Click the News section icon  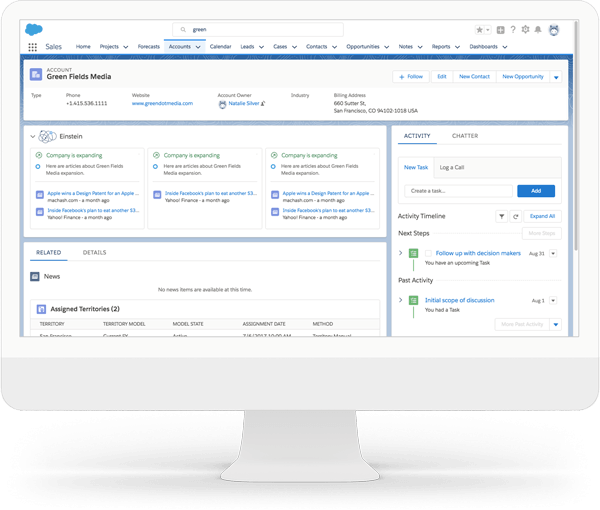(35, 276)
